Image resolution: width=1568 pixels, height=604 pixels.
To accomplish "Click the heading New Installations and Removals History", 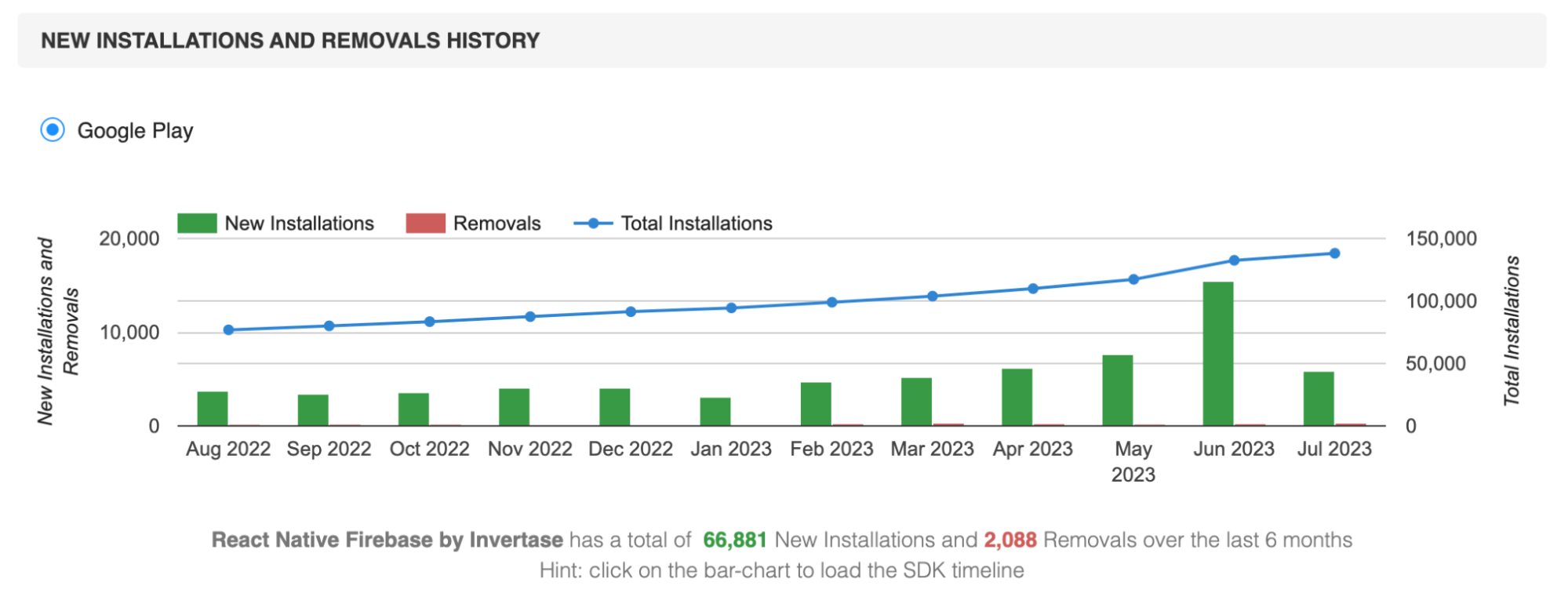I will pyautogui.click(x=290, y=41).
